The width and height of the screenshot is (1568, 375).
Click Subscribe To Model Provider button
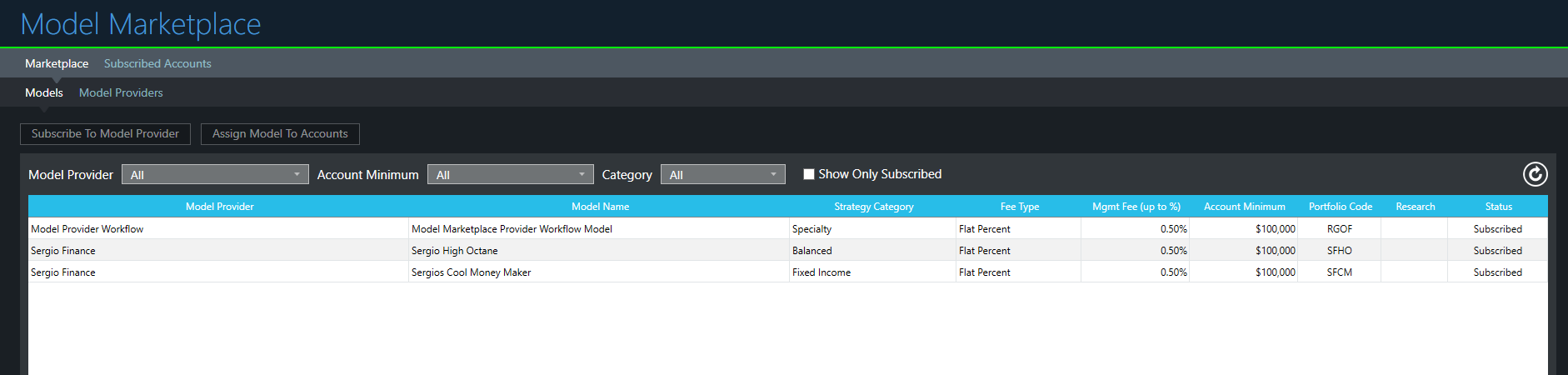[105, 133]
